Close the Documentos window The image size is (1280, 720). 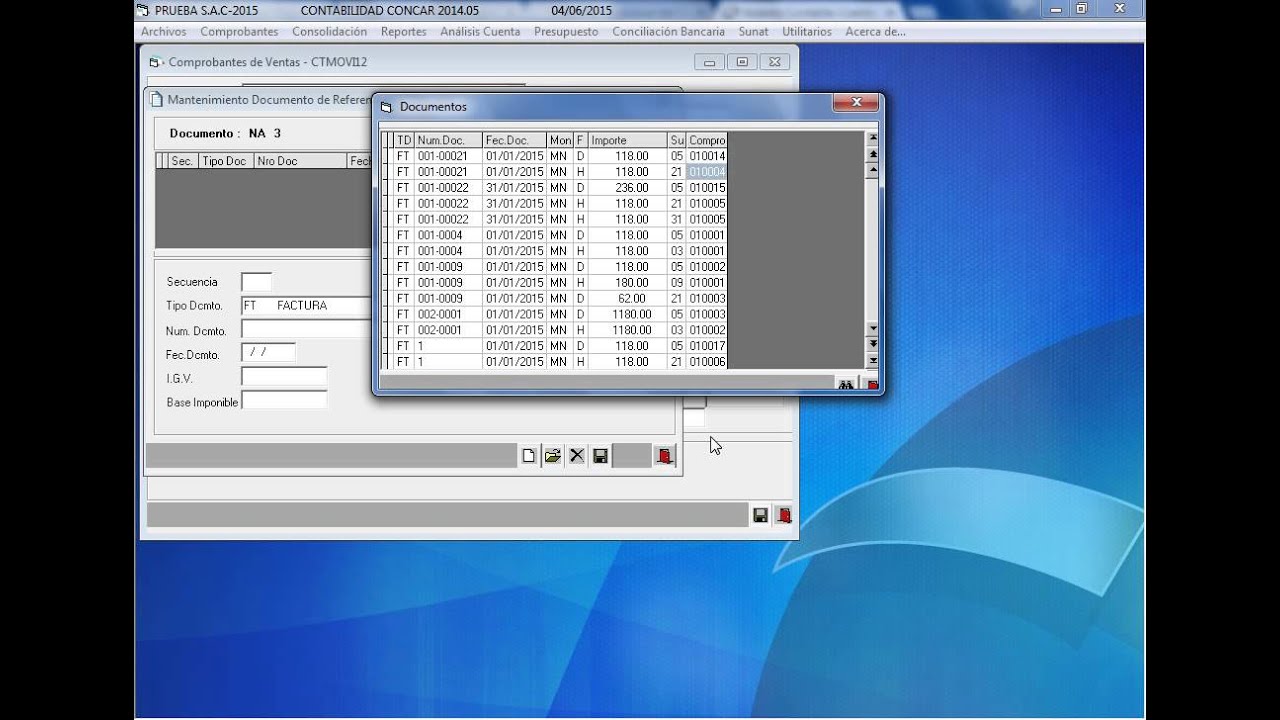coord(856,102)
